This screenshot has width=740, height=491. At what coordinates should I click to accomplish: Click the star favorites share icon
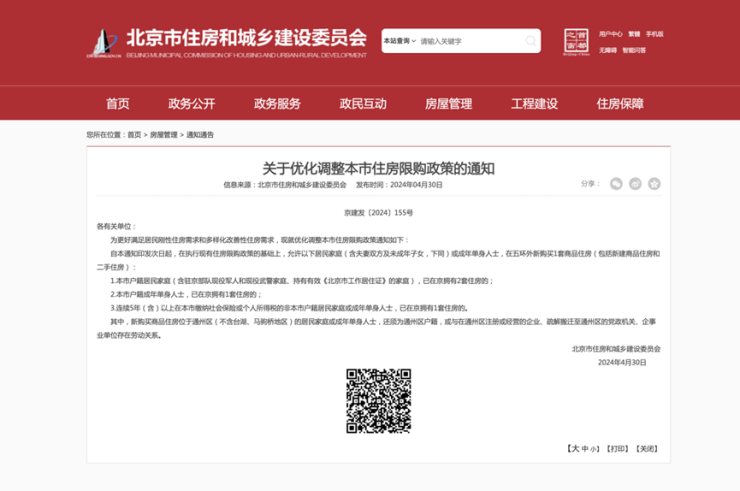(x=654, y=184)
